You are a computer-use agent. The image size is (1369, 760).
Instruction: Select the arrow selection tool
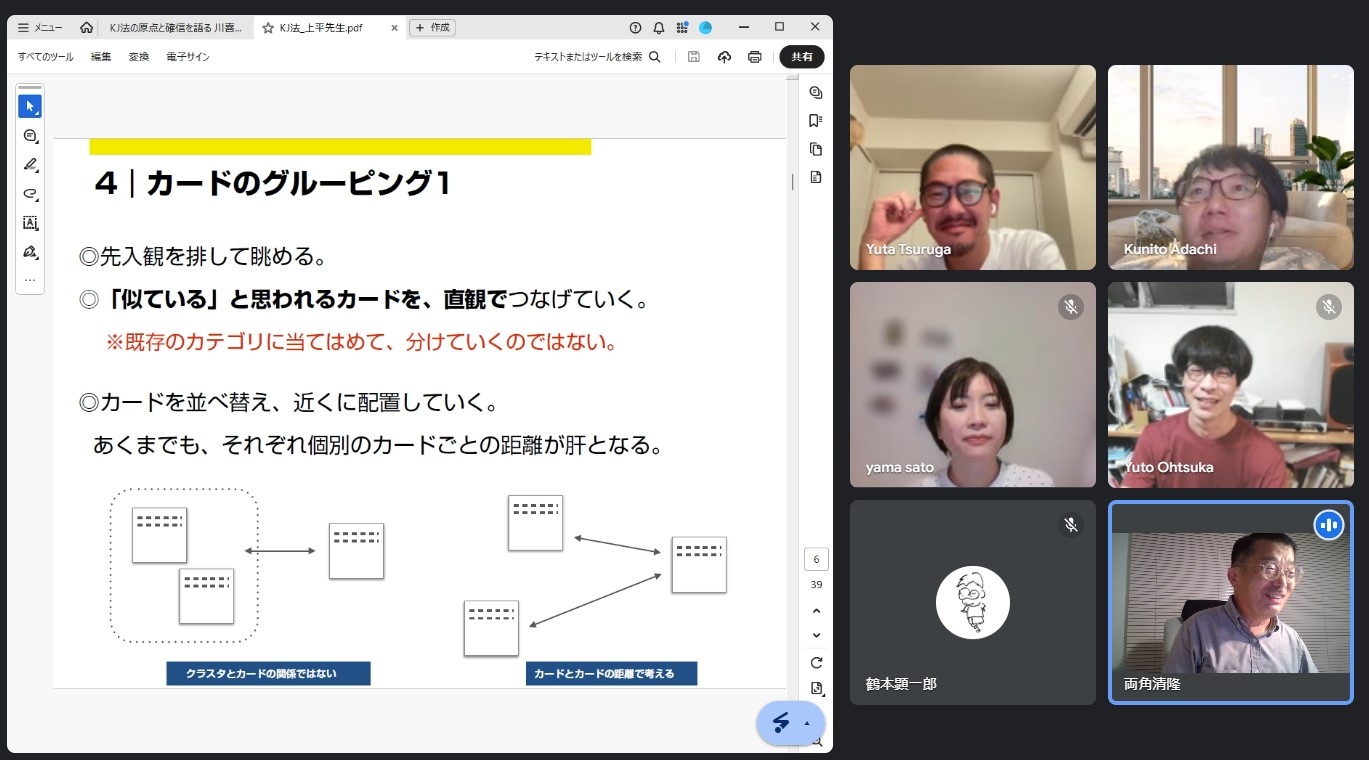29,106
